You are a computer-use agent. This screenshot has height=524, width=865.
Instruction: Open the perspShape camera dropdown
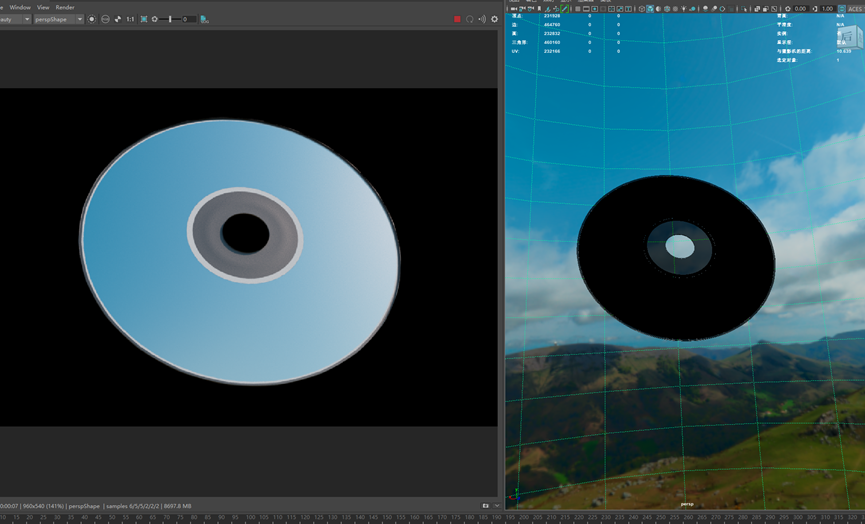pyautogui.click(x=58, y=19)
